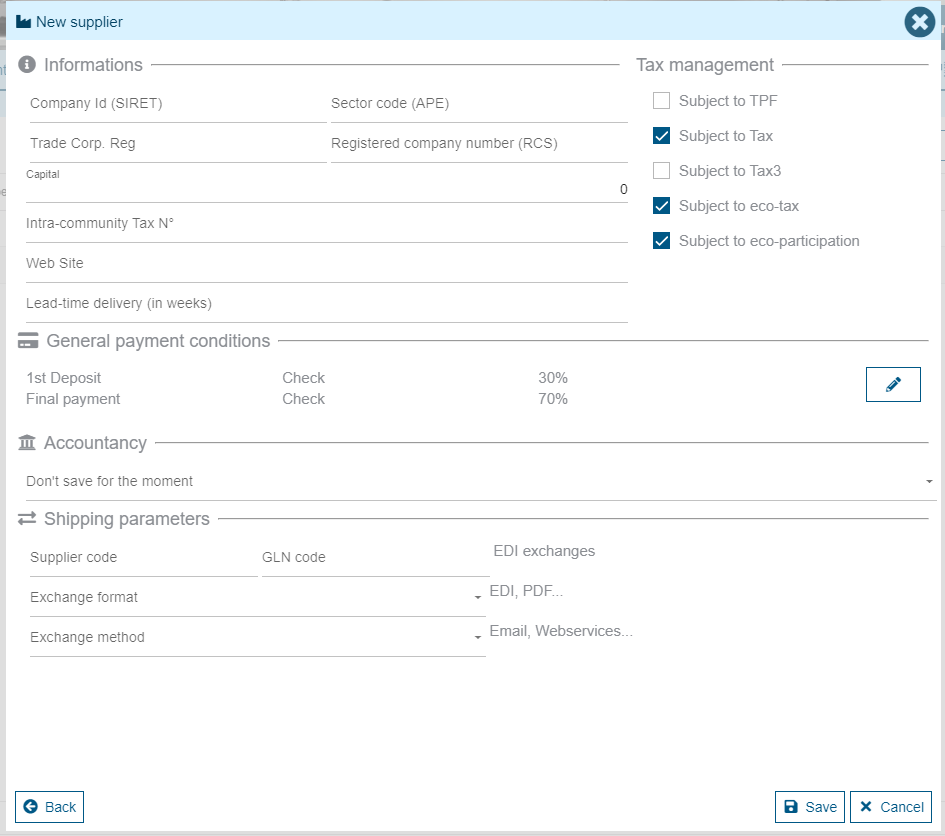Viewport: 945px width, 836px height.
Task: Click the Cancel button
Action: [891, 807]
